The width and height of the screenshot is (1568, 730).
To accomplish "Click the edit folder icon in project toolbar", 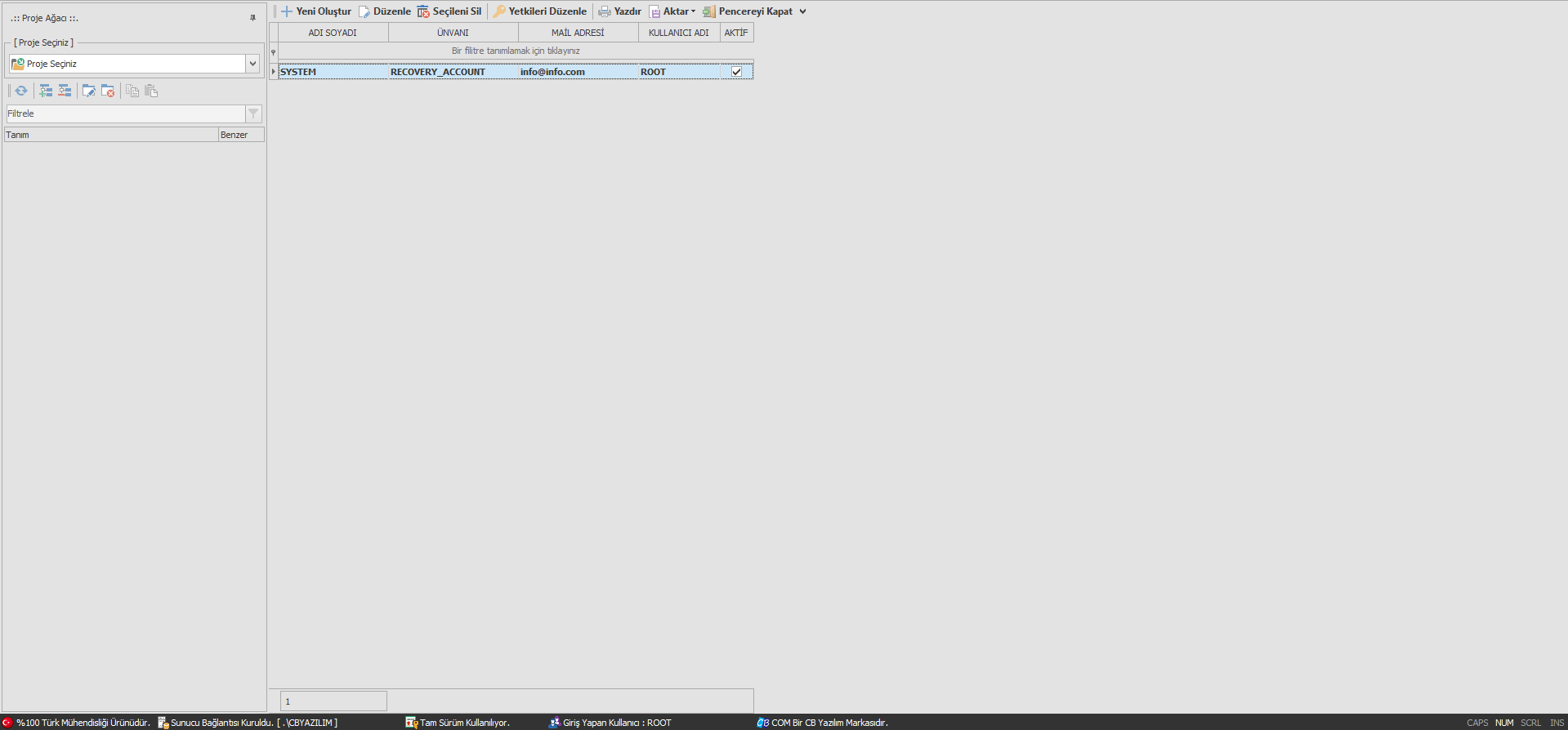I will [x=88, y=91].
